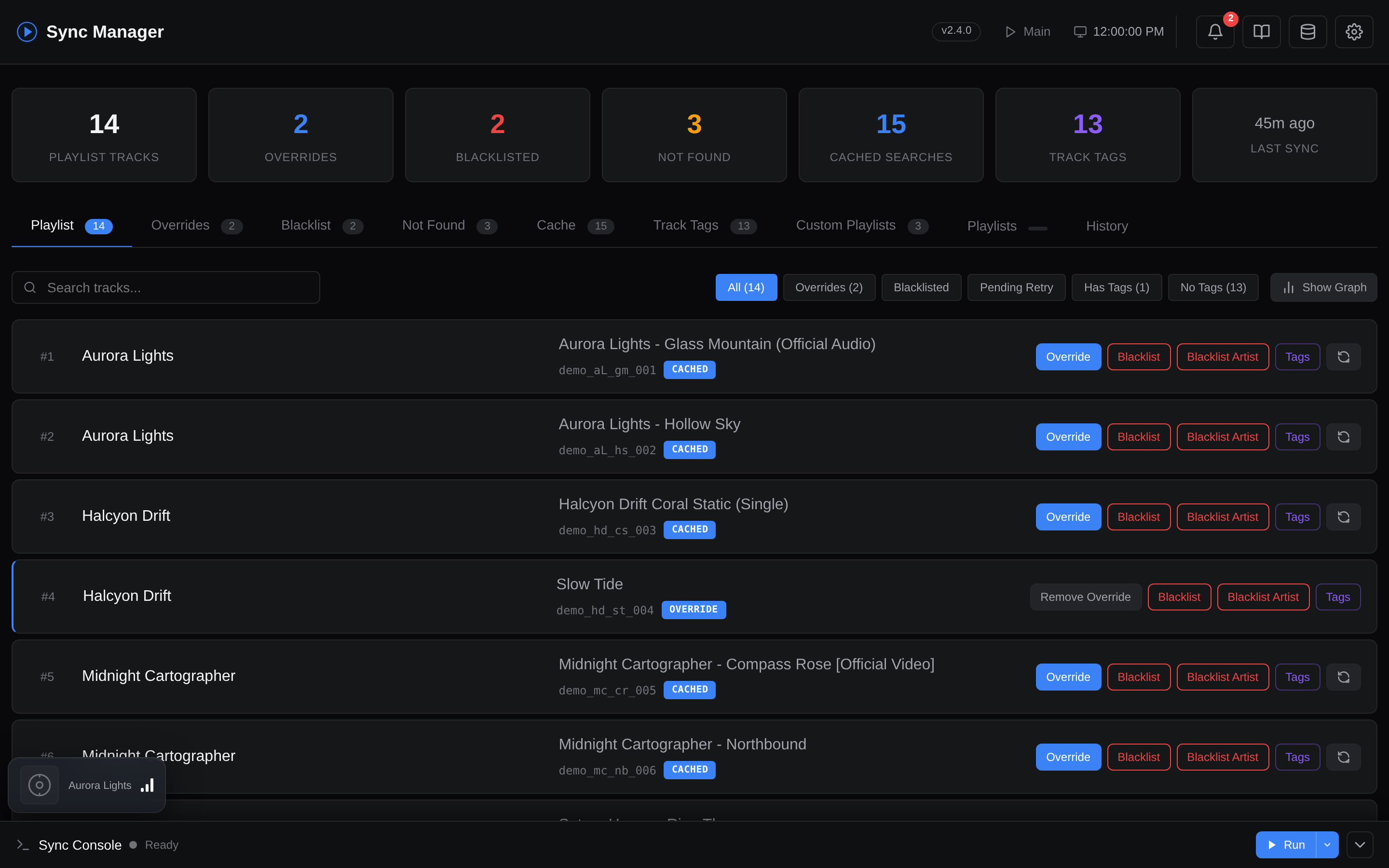Open the Not Found tab

449,226
